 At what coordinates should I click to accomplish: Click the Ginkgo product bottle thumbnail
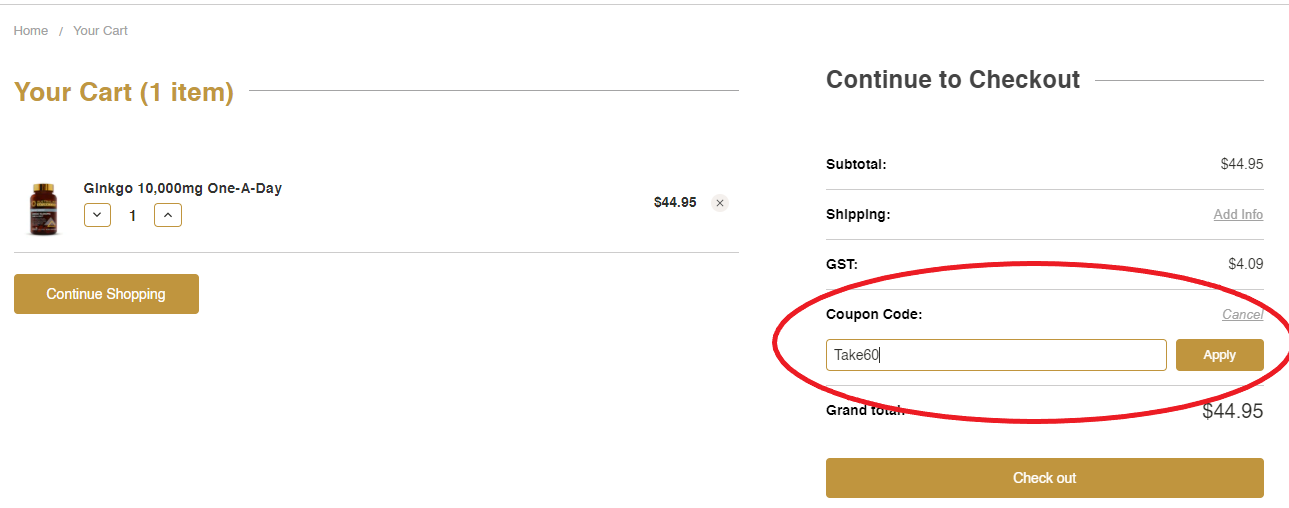pyautogui.click(x=44, y=209)
